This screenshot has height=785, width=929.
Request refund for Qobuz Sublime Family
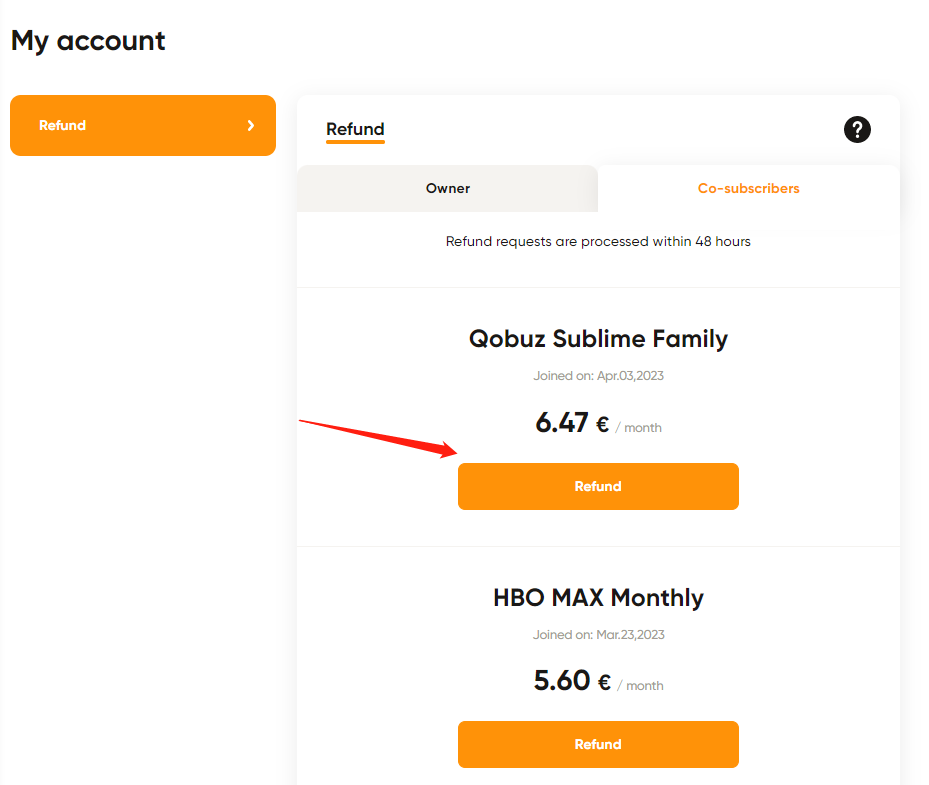point(598,486)
